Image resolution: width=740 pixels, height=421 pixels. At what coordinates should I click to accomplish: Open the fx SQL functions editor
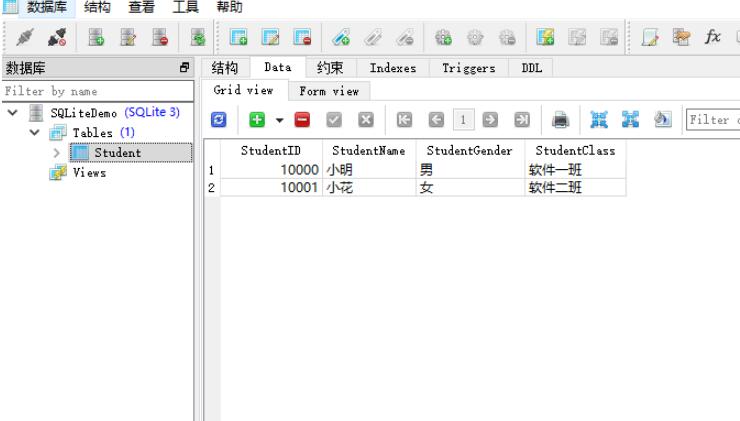pyautogui.click(x=713, y=37)
